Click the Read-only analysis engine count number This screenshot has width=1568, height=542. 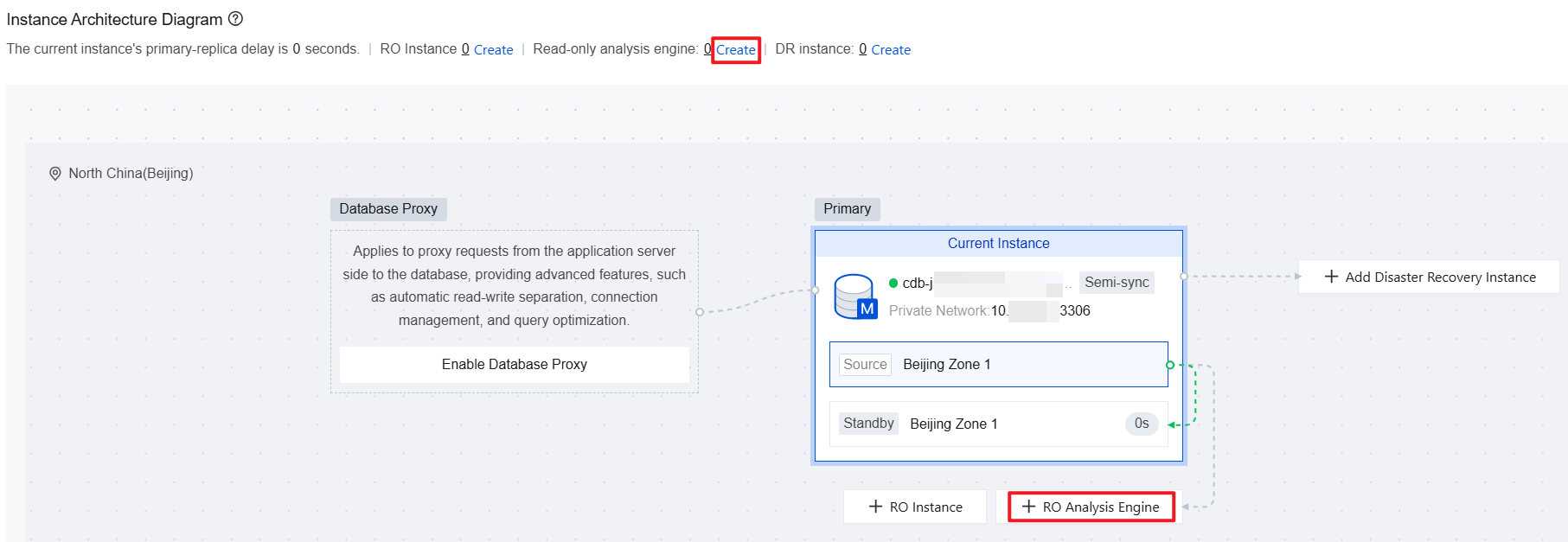(x=707, y=49)
